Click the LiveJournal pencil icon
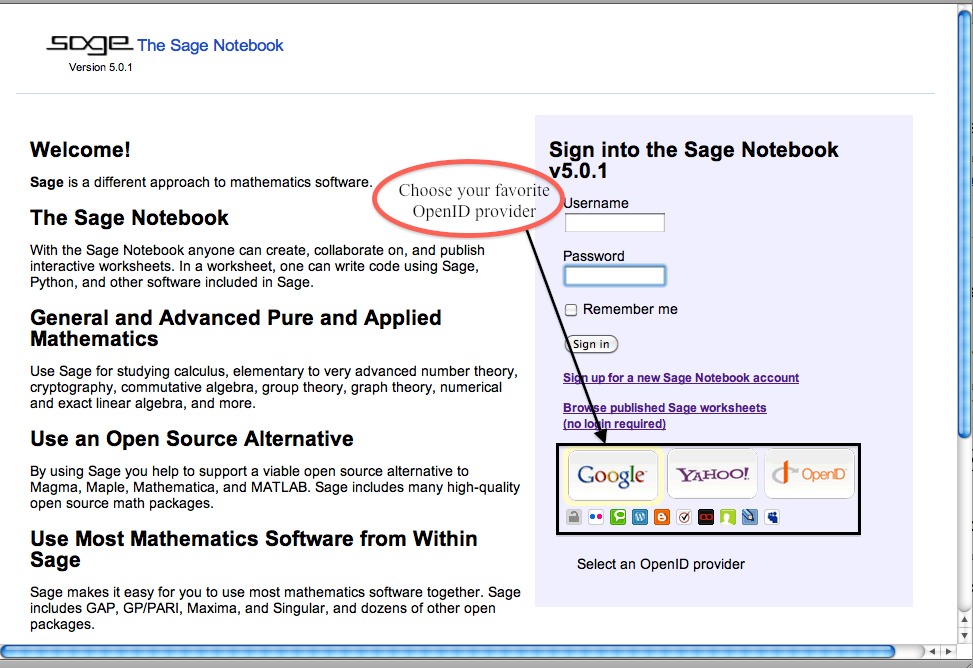Image resolution: width=973 pixels, height=668 pixels. [x=750, y=517]
